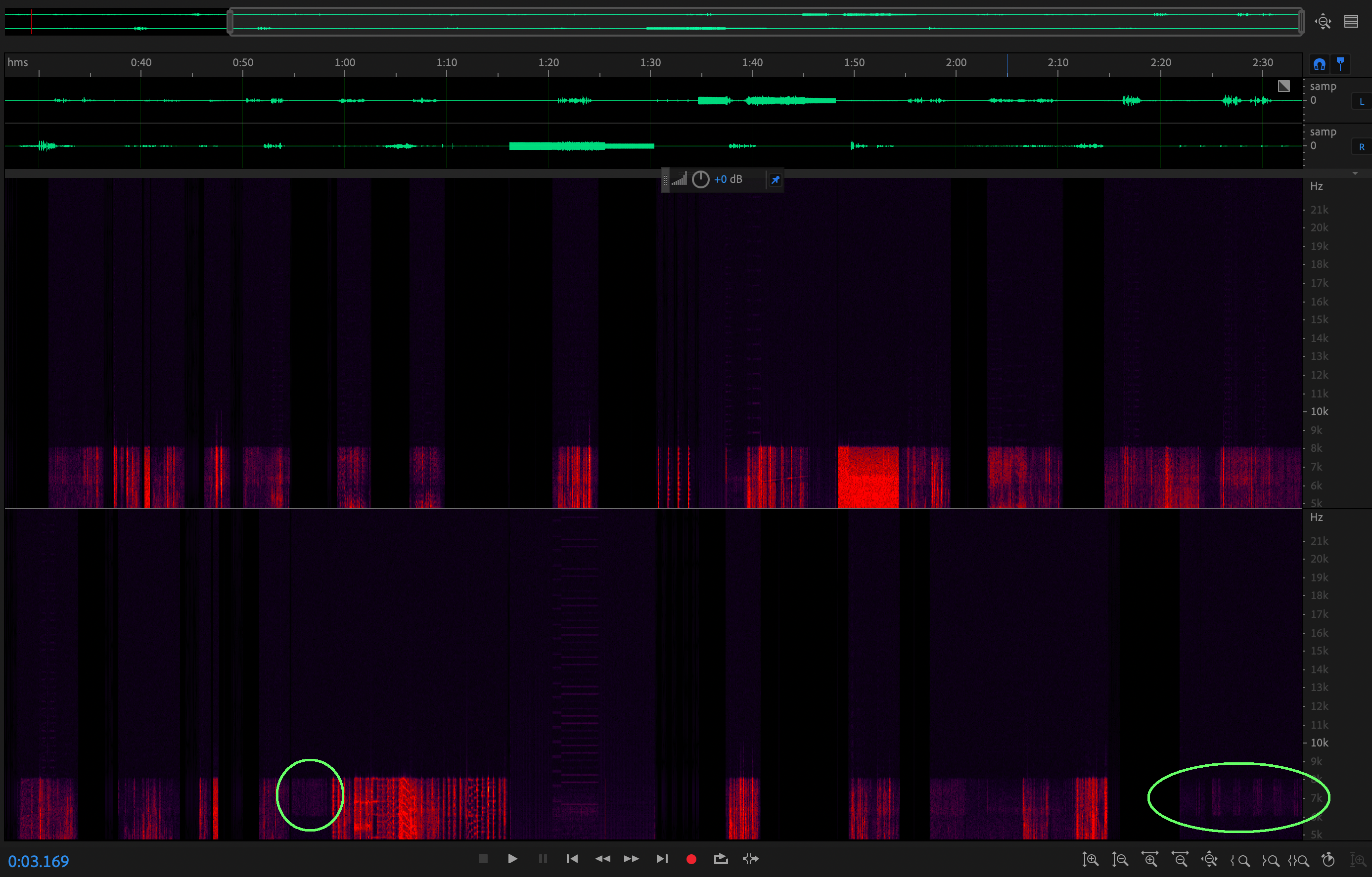1372x877 pixels.
Task: Click the Zoom In Amplitude icon
Action: [1090, 859]
